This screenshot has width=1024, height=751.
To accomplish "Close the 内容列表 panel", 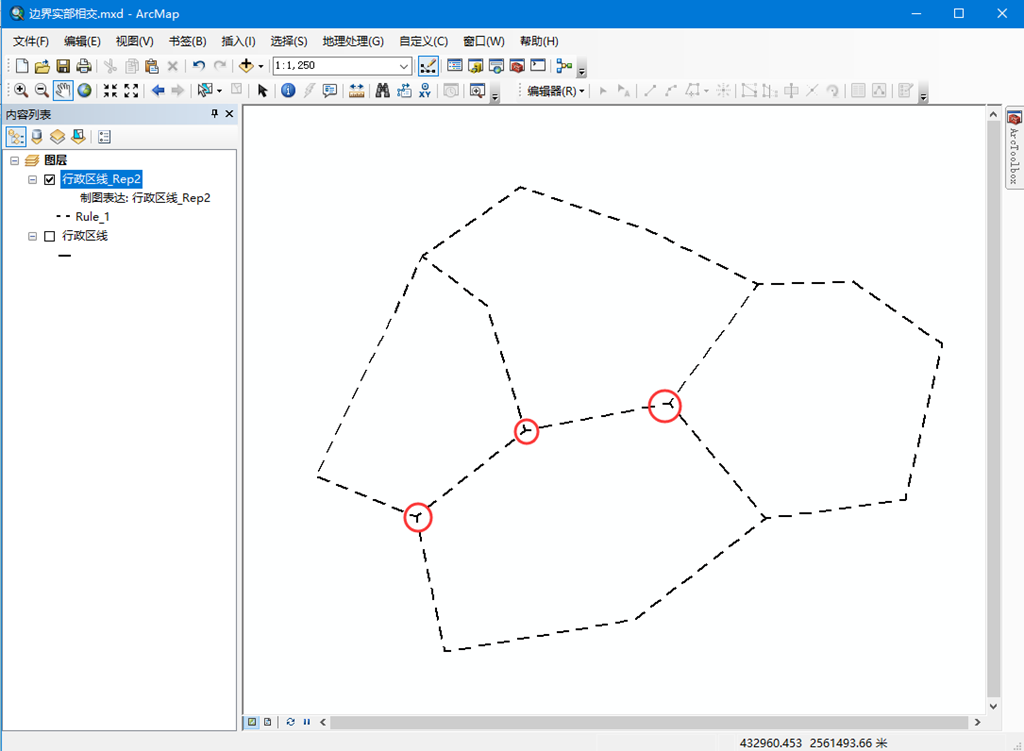I will (229, 114).
